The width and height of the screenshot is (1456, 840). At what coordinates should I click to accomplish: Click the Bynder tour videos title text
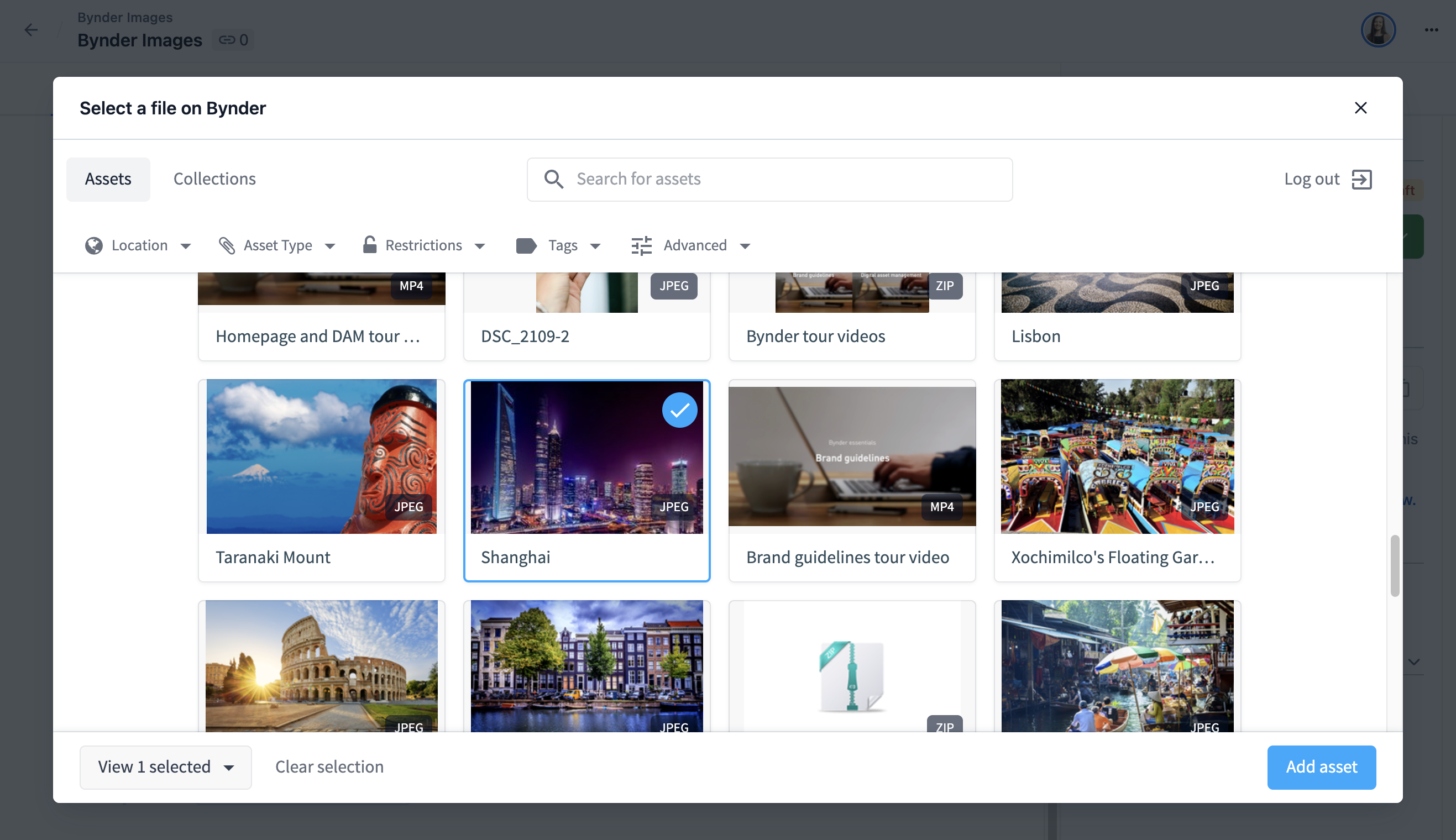pos(815,337)
